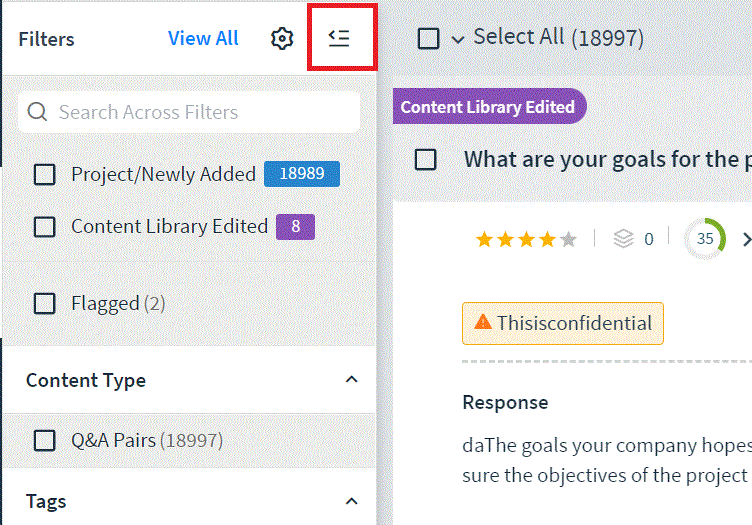Screen dimensions: 752x525
Task: Check the Content Library Edited filter
Action: (45, 227)
